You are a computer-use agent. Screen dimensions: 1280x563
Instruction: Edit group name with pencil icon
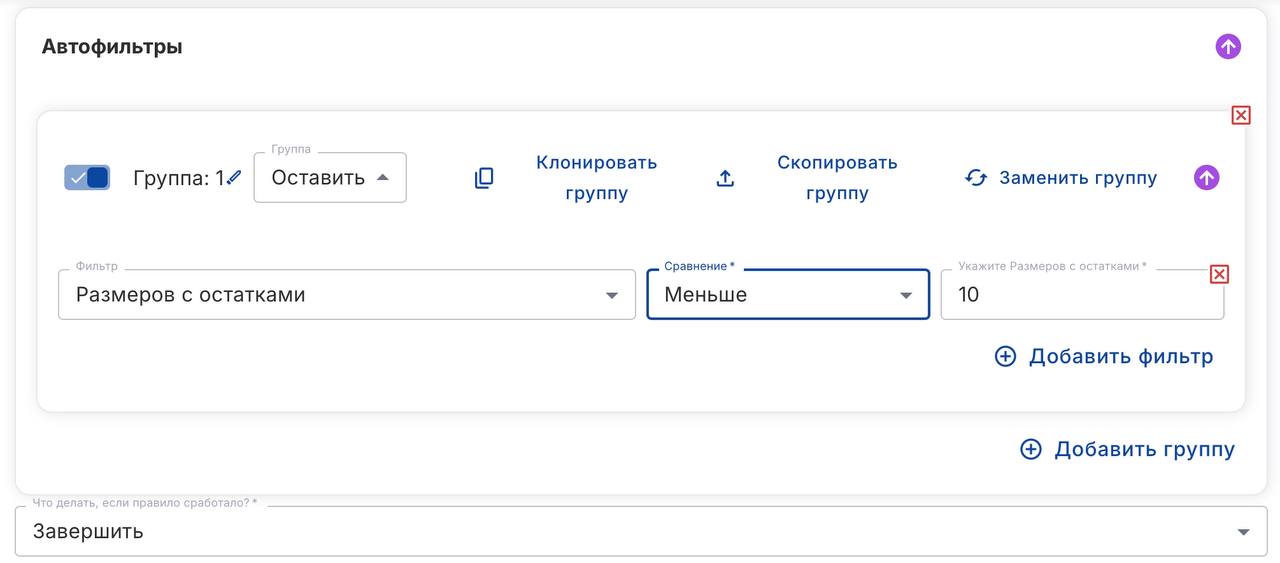pos(234,178)
